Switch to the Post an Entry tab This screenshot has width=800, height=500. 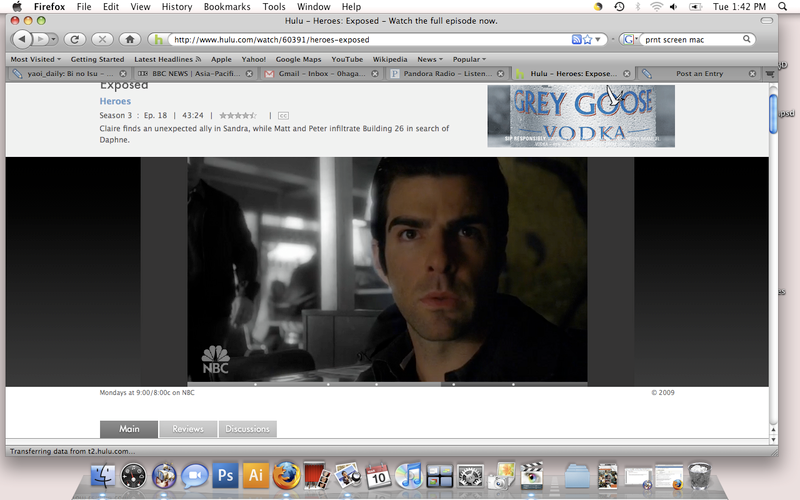[x=699, y=73]
